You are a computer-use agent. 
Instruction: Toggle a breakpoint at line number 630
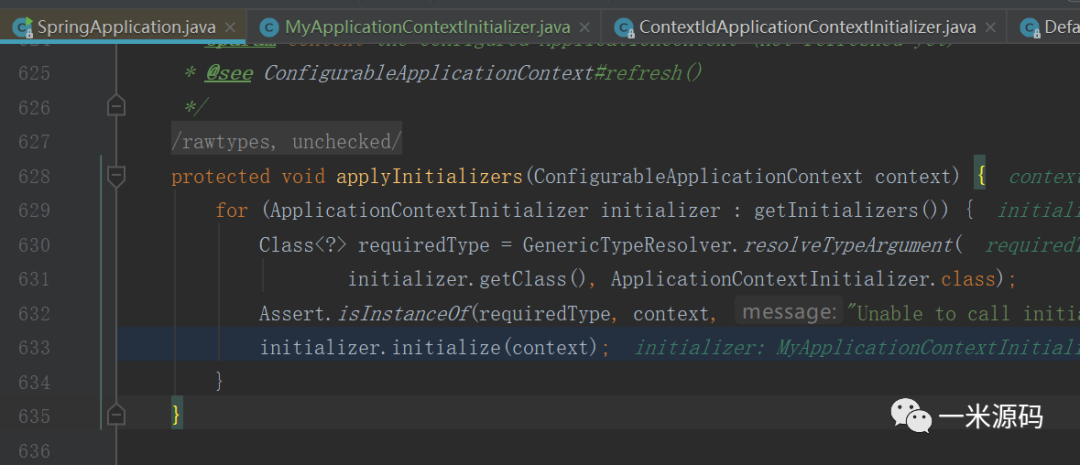pos(35,245)
